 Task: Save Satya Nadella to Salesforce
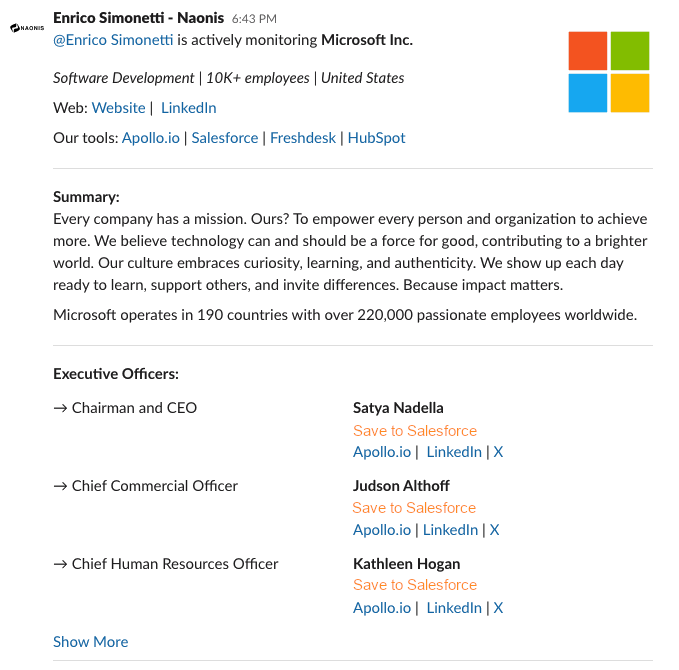pyautogui.click(x=415, y=431)
